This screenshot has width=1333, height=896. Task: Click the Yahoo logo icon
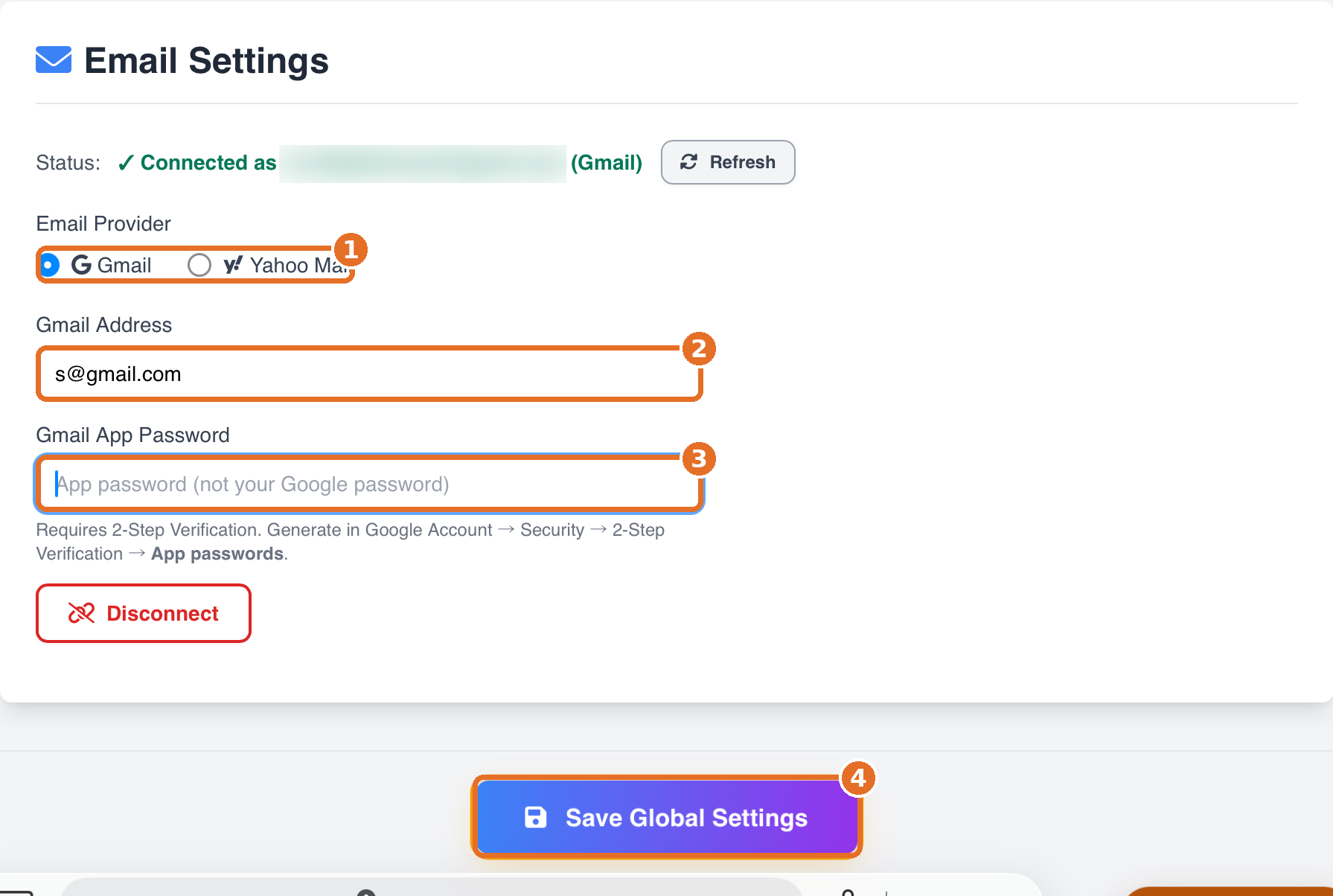[233, 265]
